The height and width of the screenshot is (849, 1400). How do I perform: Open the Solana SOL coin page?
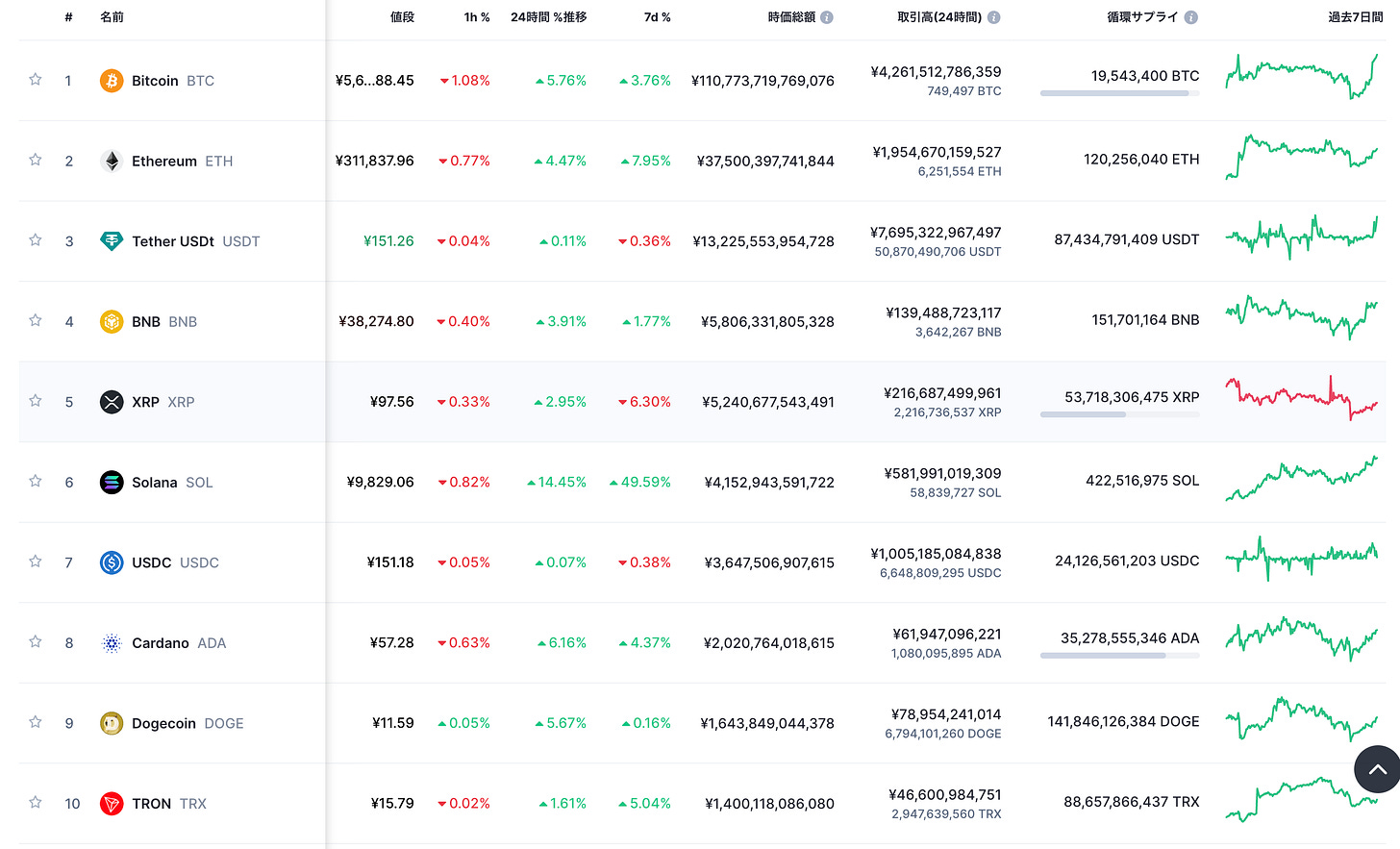click(172, 482)
